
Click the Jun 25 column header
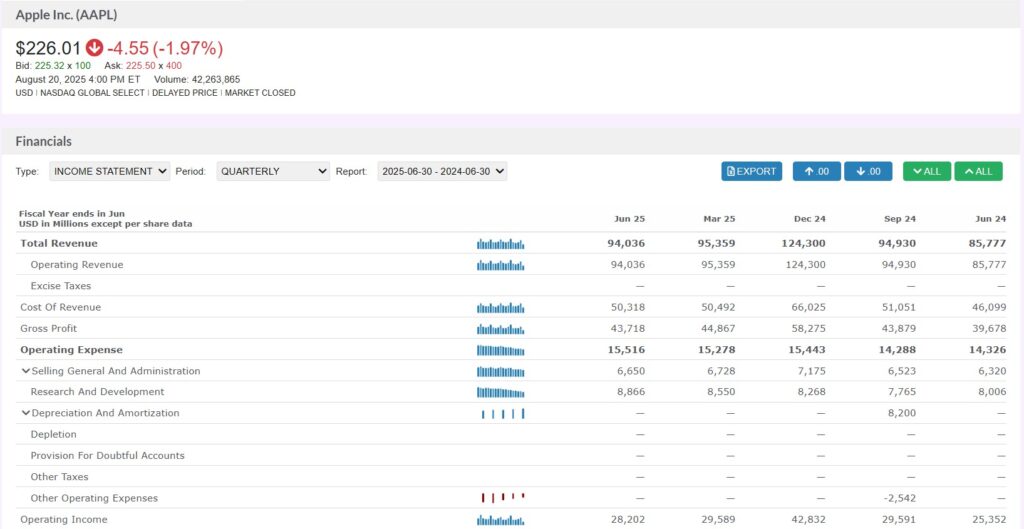click(630, 219)
